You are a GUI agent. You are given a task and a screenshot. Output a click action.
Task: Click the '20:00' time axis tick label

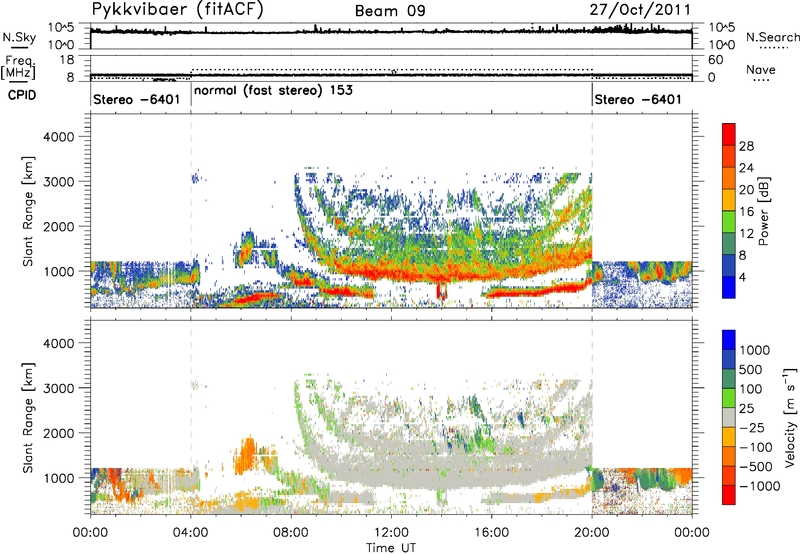click(592, 533)
